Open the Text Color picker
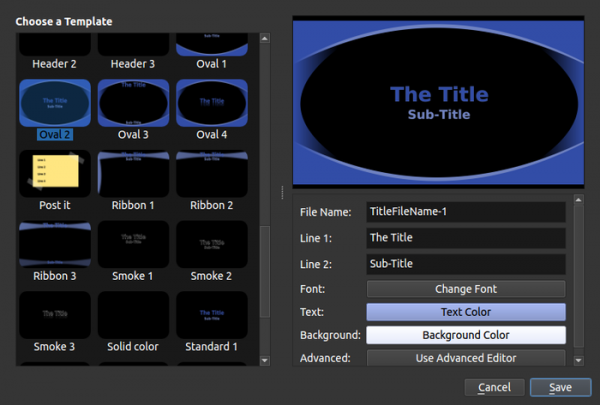This screenshot has width=600, height=405. [465, 312]
